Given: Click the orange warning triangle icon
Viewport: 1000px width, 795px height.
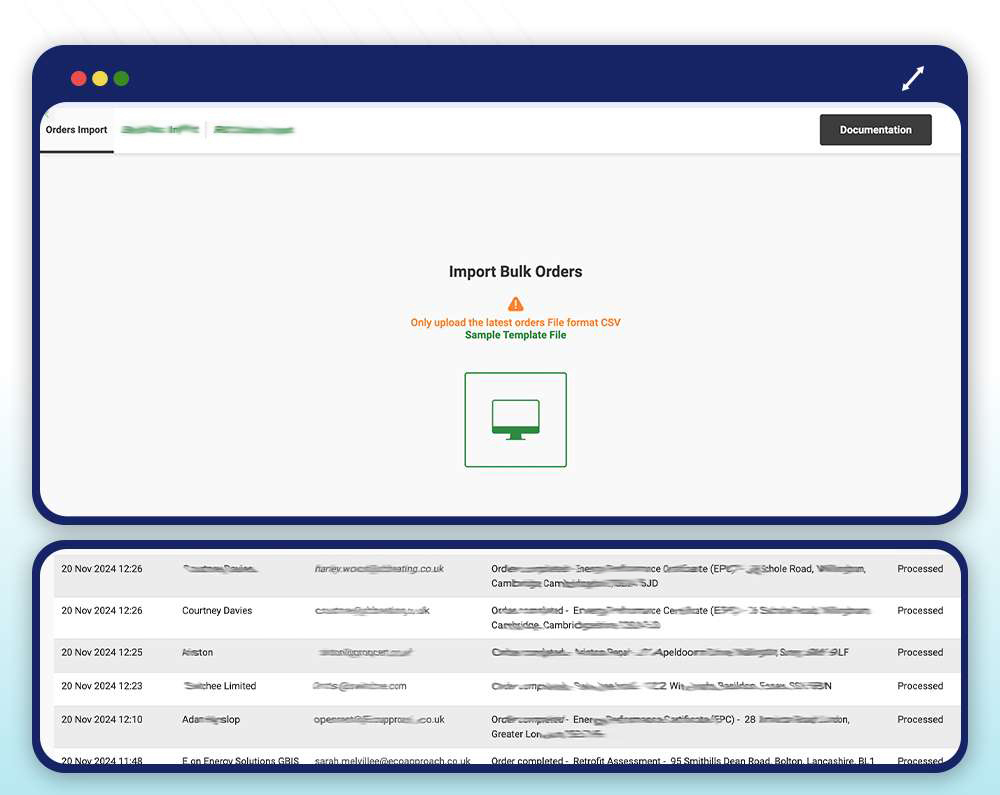Looking at the screenshot, I should 515,304.
